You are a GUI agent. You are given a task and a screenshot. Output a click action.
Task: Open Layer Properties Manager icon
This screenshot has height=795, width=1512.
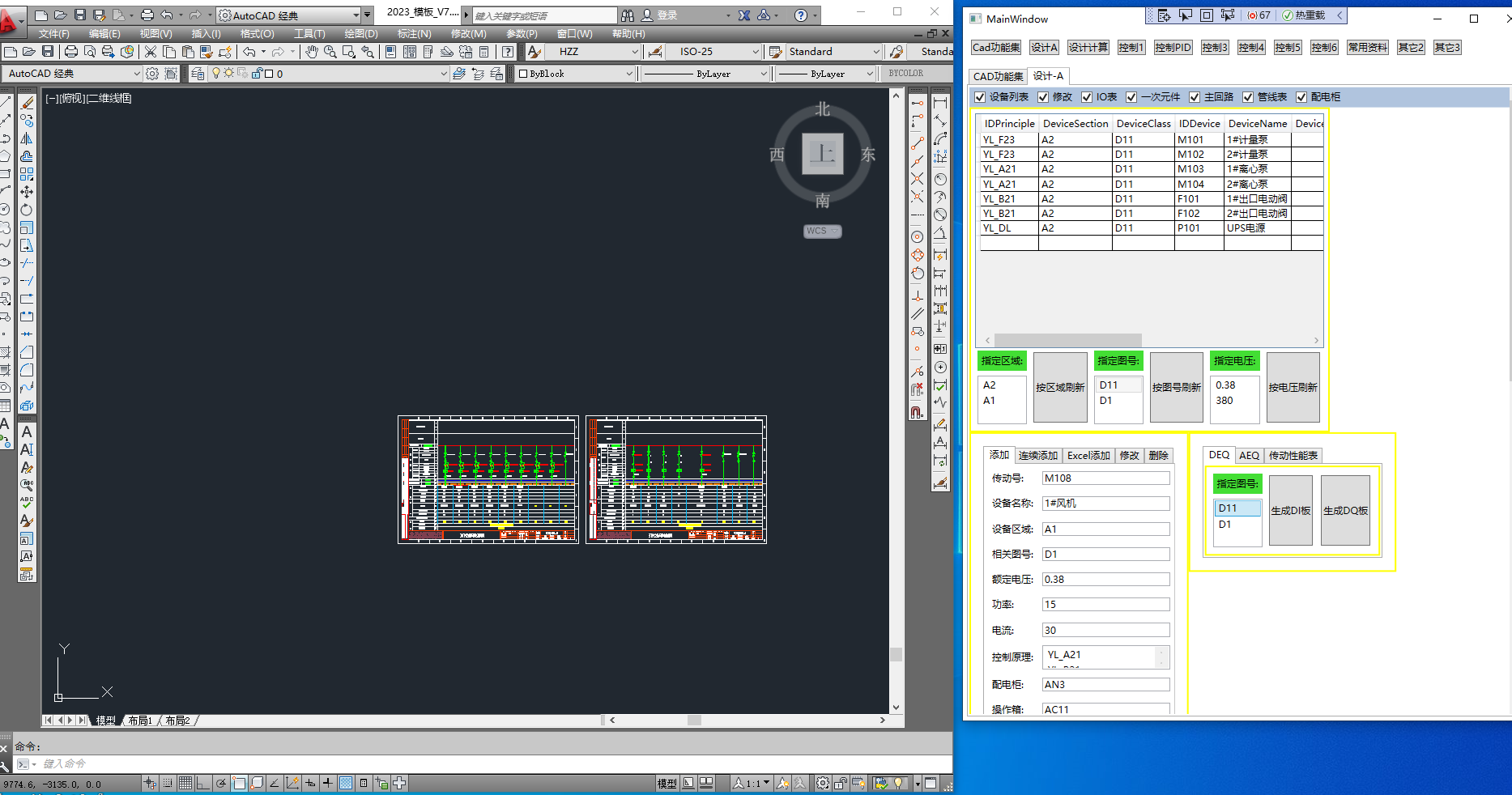click(198, 74)
